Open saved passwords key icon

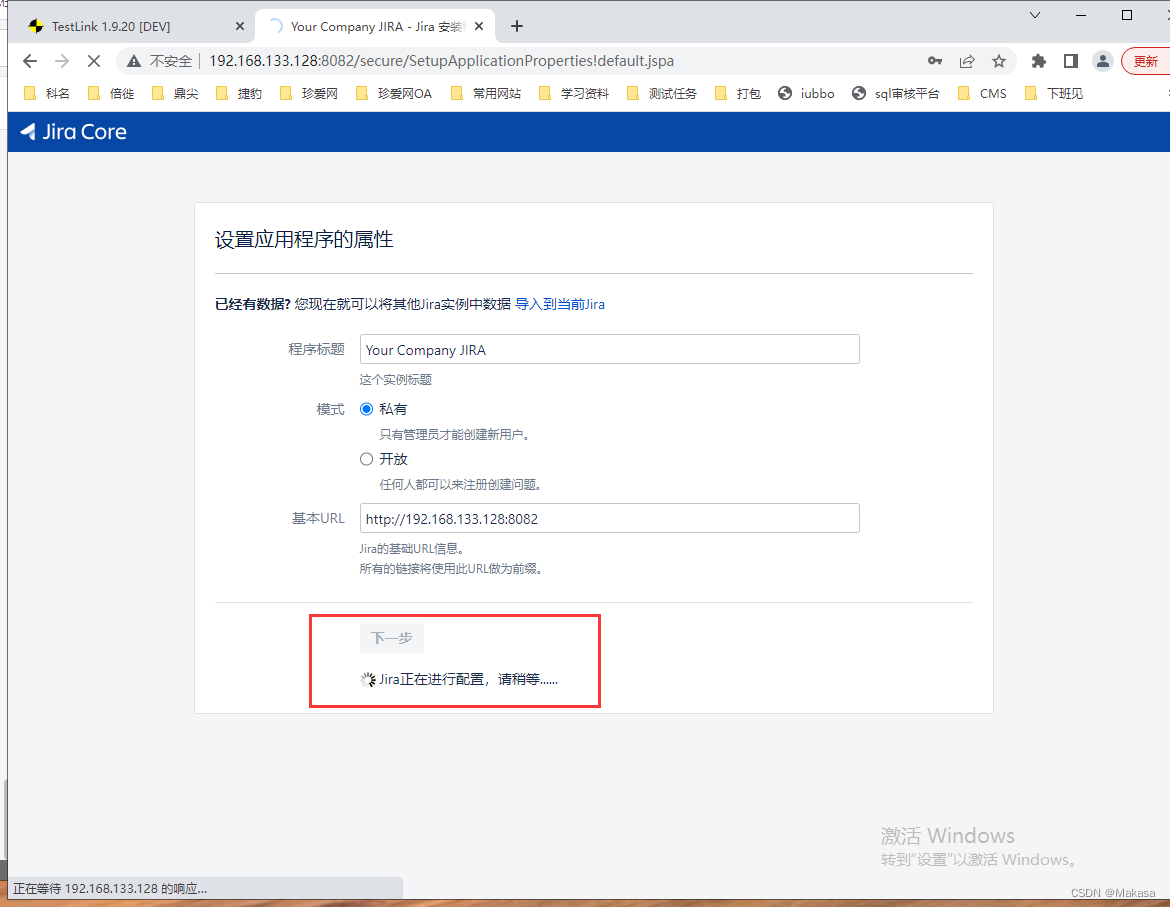tap(935, 61)
